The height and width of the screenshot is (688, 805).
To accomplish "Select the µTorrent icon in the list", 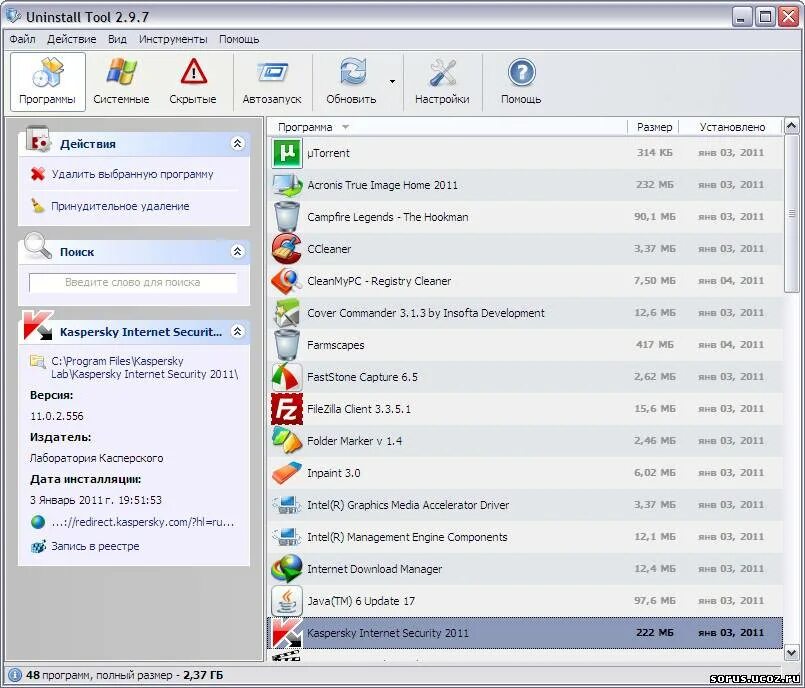I will 286,153.
